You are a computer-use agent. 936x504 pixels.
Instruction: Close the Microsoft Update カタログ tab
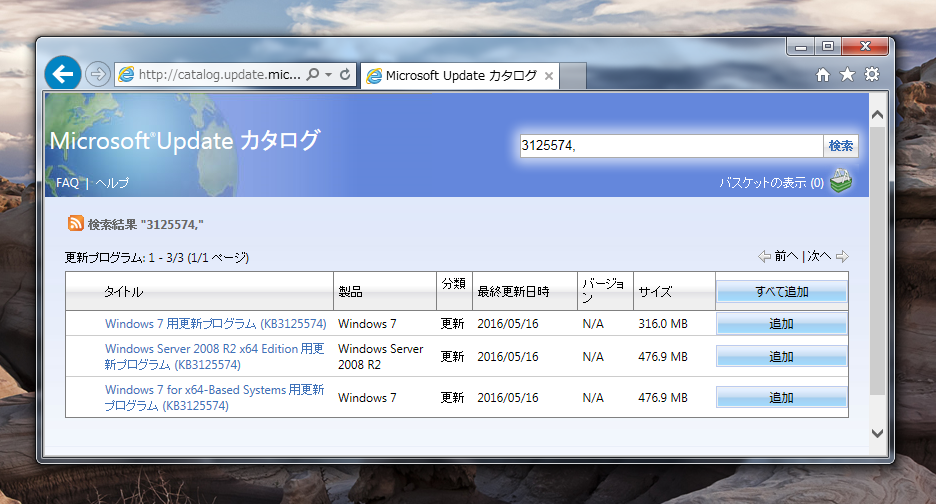(549, 76)
